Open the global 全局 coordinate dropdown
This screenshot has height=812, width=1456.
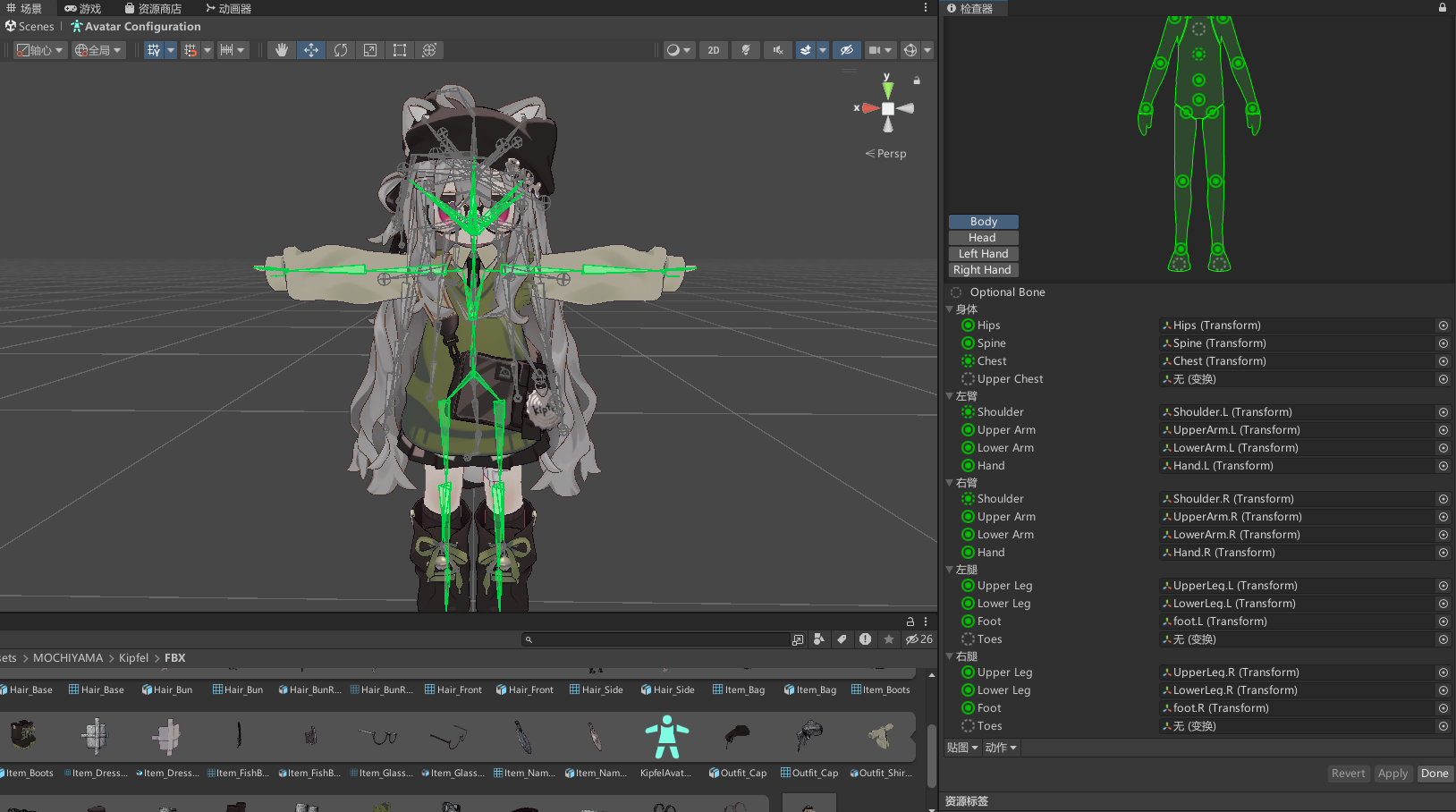click(x=97, y=50)
